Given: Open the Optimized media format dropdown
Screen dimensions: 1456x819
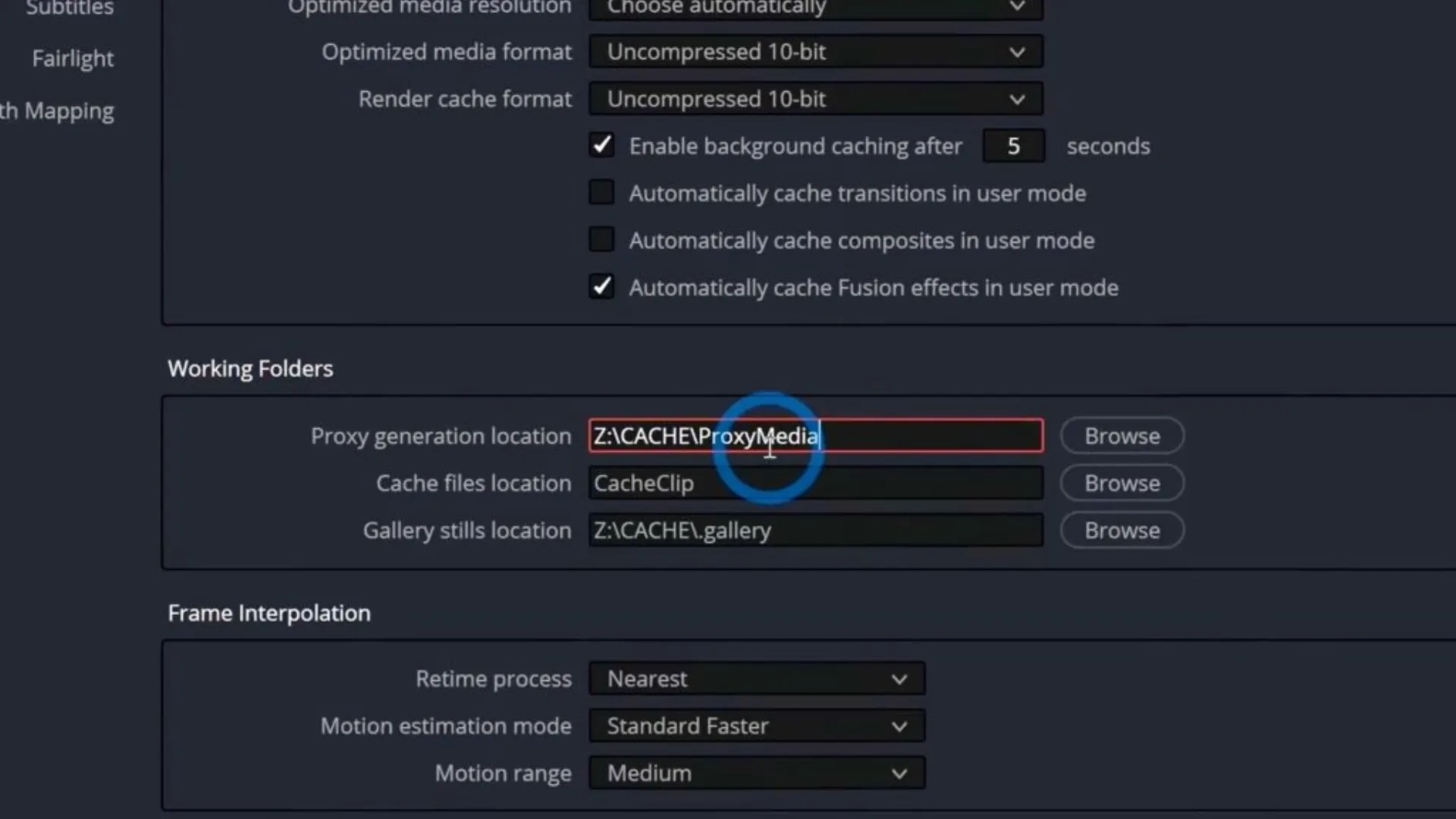Looking at the screenshot, I should click(816, 52).
